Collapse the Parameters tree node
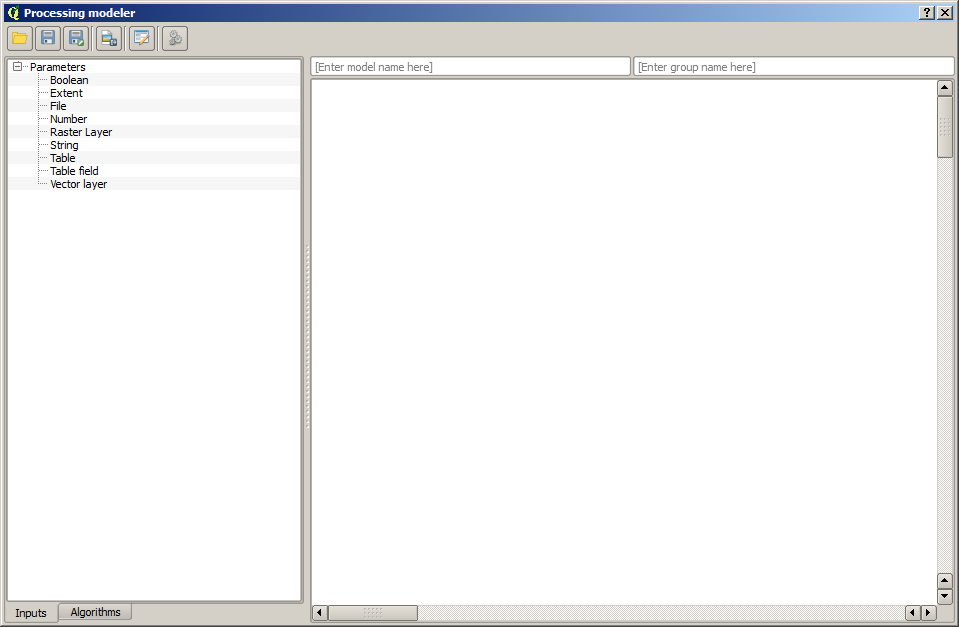 (17, 67)
